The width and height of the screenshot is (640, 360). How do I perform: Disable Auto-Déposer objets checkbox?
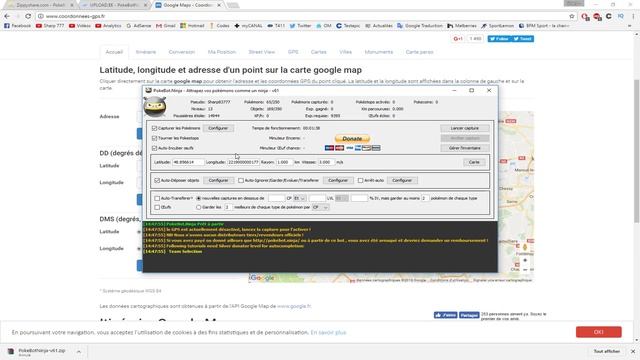tap(157, 180)
